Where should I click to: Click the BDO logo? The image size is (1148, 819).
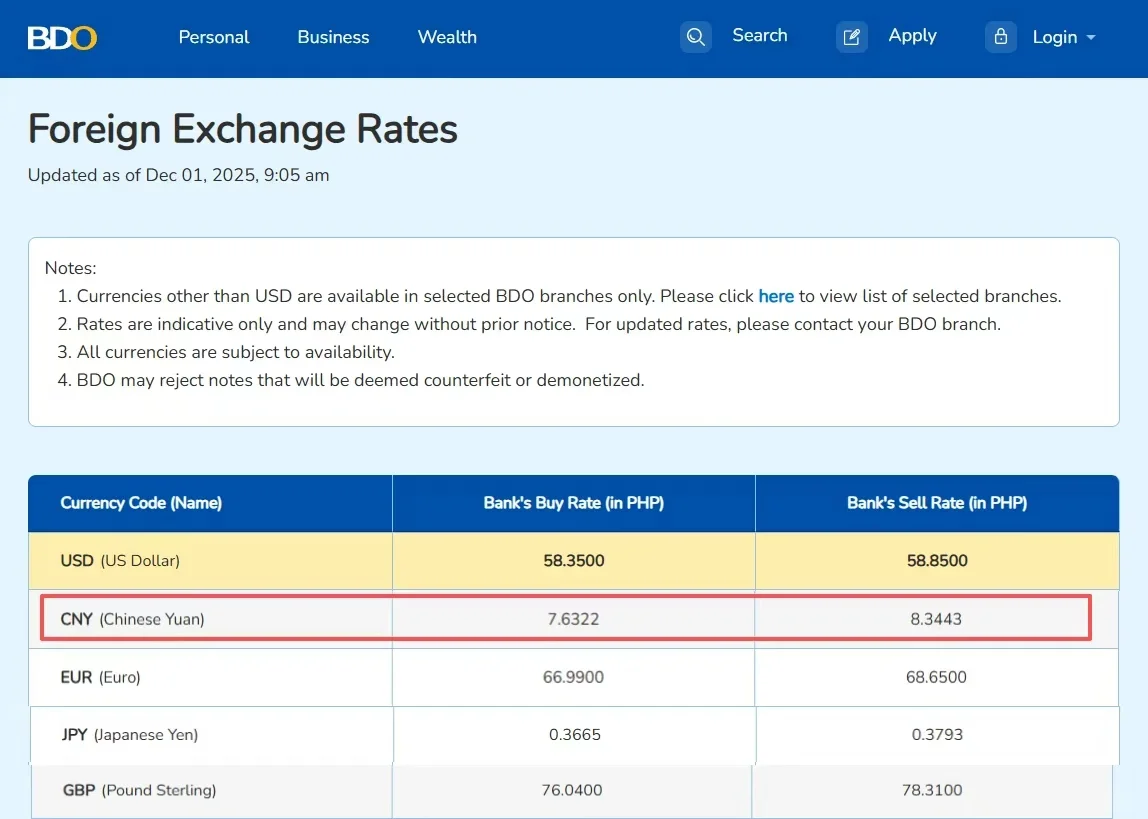click(62, 38)
